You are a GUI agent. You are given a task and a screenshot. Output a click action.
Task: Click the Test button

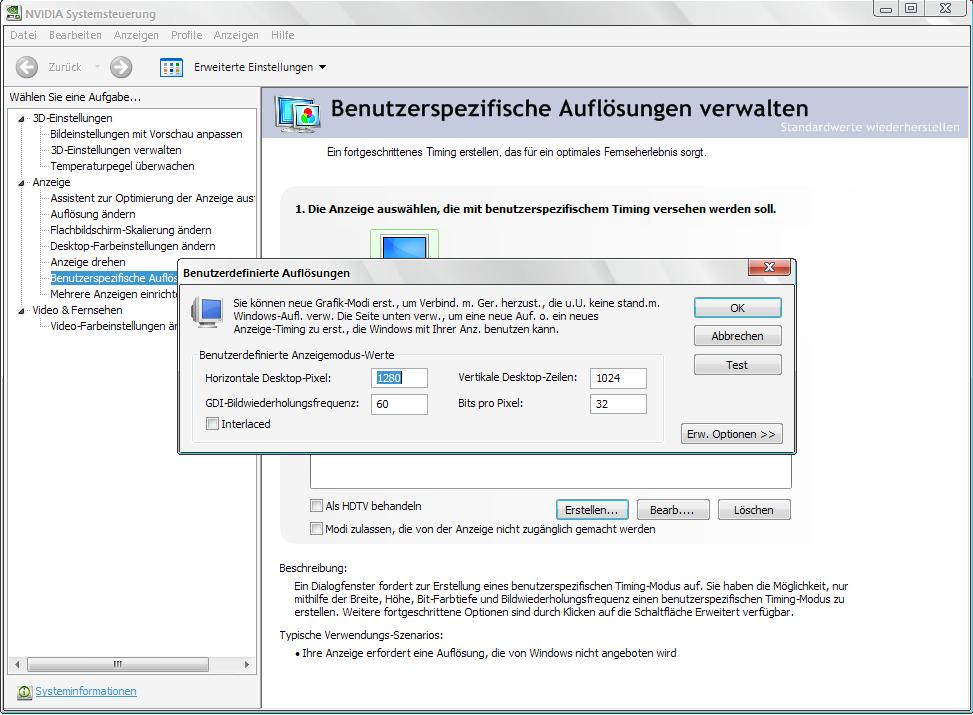[x=737, y=365]
